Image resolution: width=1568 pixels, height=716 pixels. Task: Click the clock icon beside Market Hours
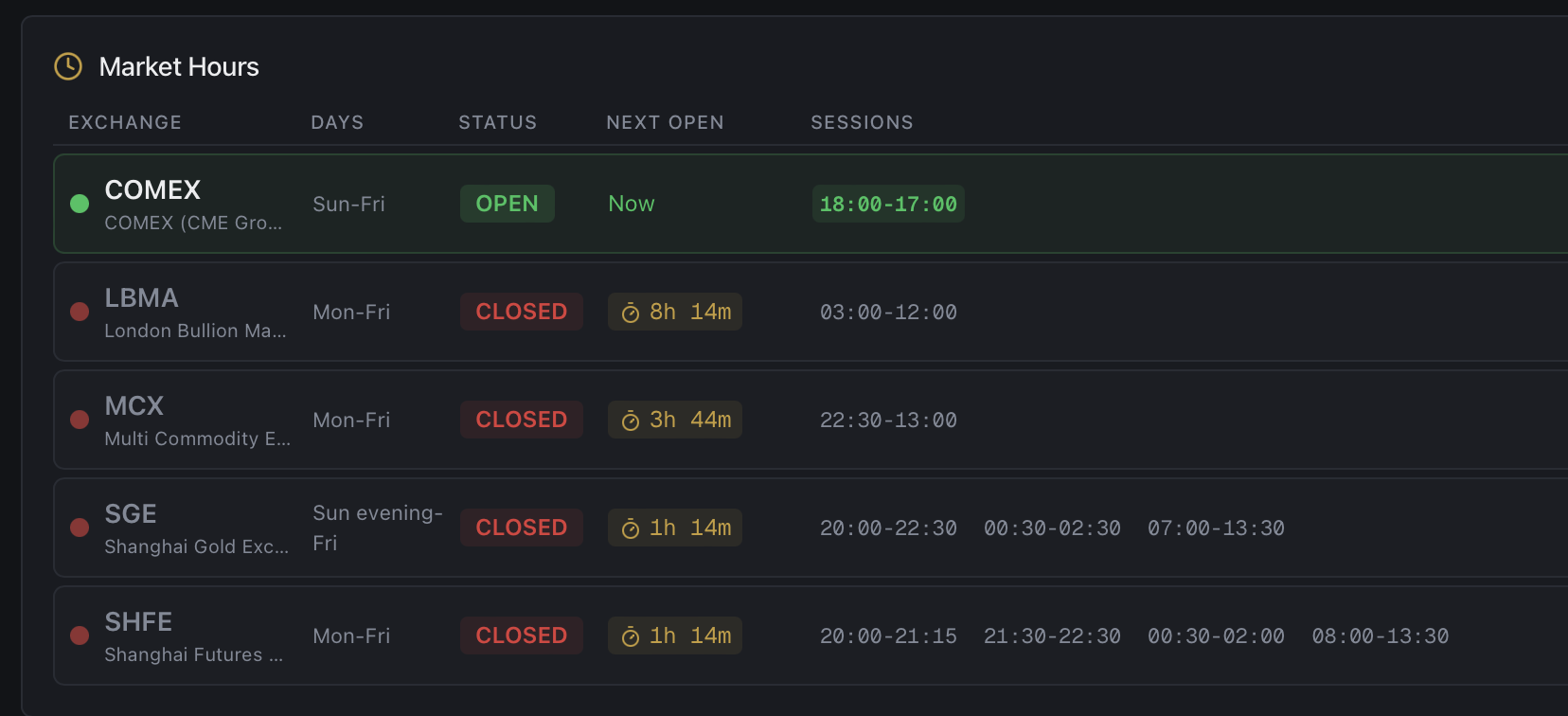pyautogui.click(x=67, y=66)
